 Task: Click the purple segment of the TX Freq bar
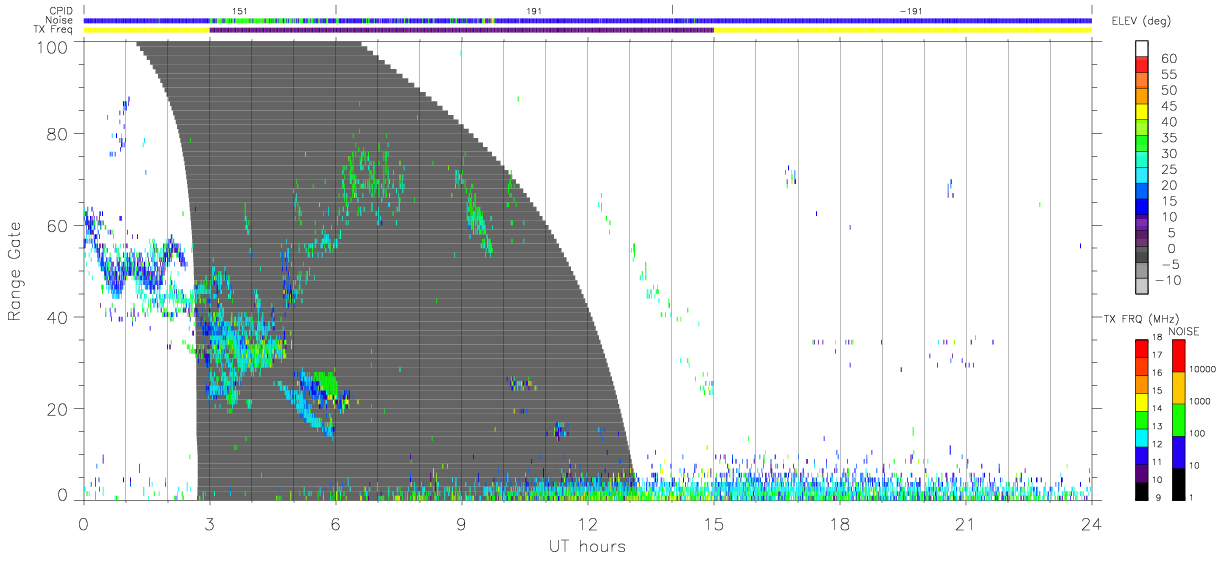(x=461, y=30)
